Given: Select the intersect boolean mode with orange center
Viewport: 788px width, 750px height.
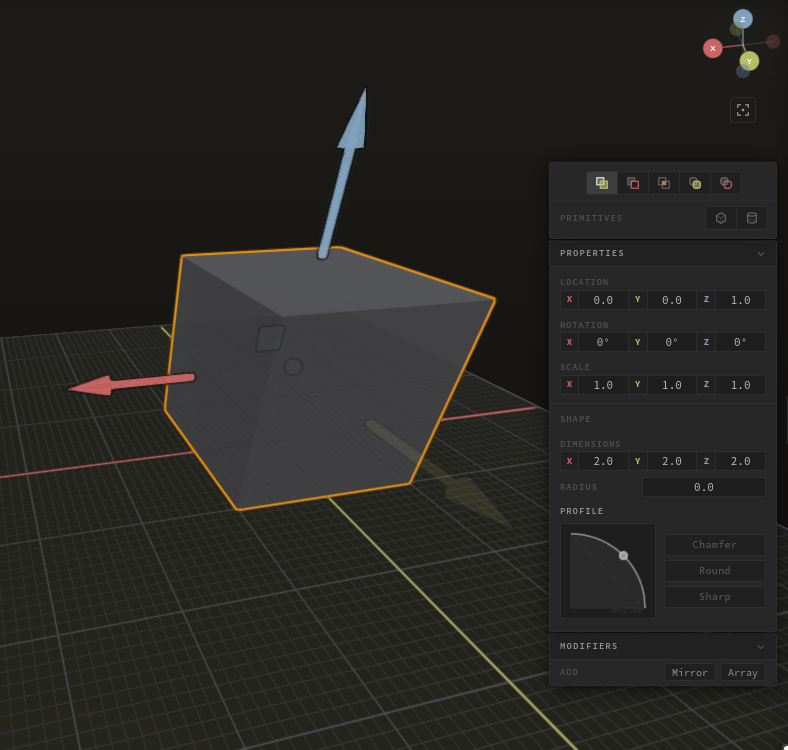Looking at the screenshot, I should point(664,183).
